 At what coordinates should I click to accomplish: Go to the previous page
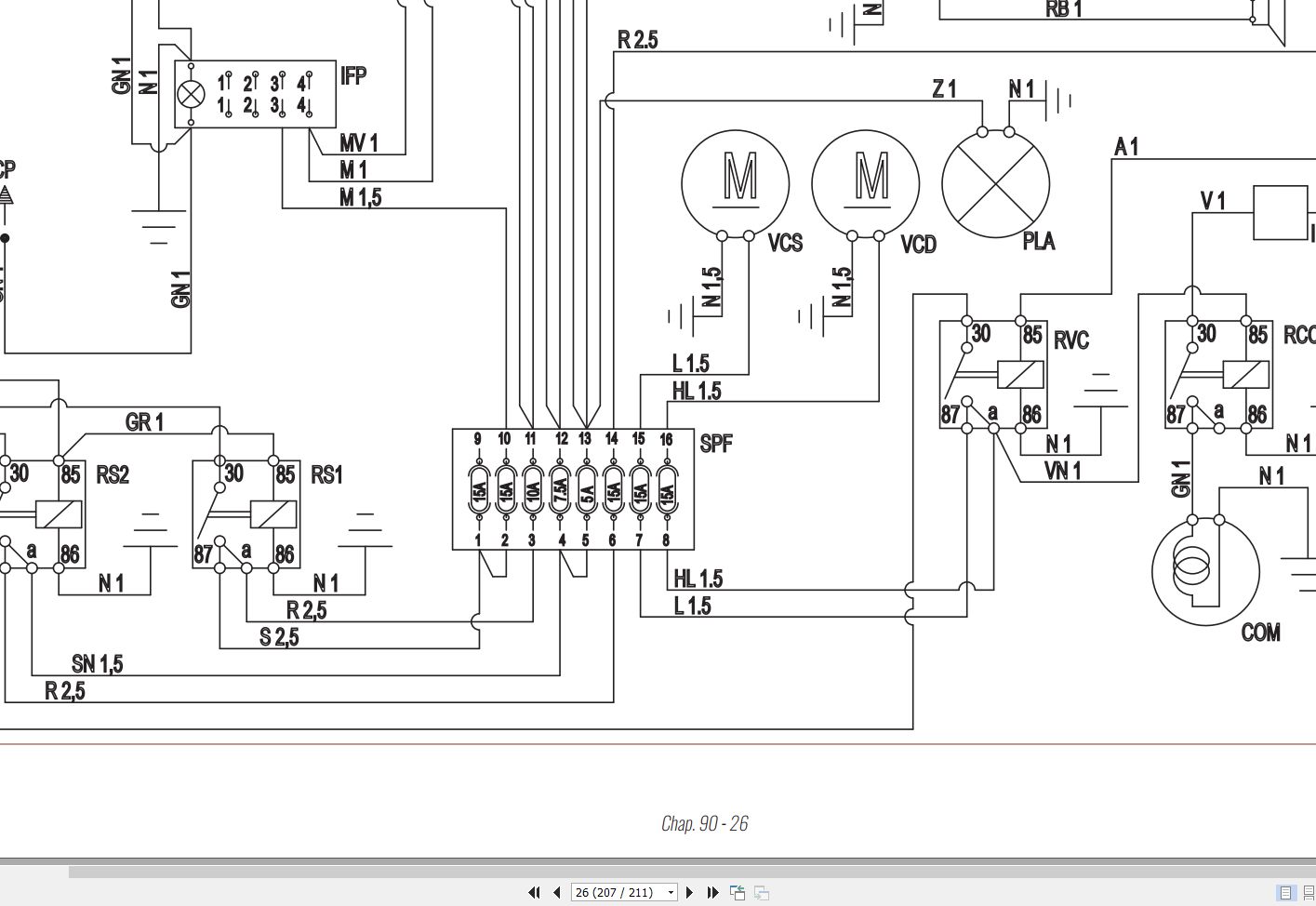pos(557,892)
